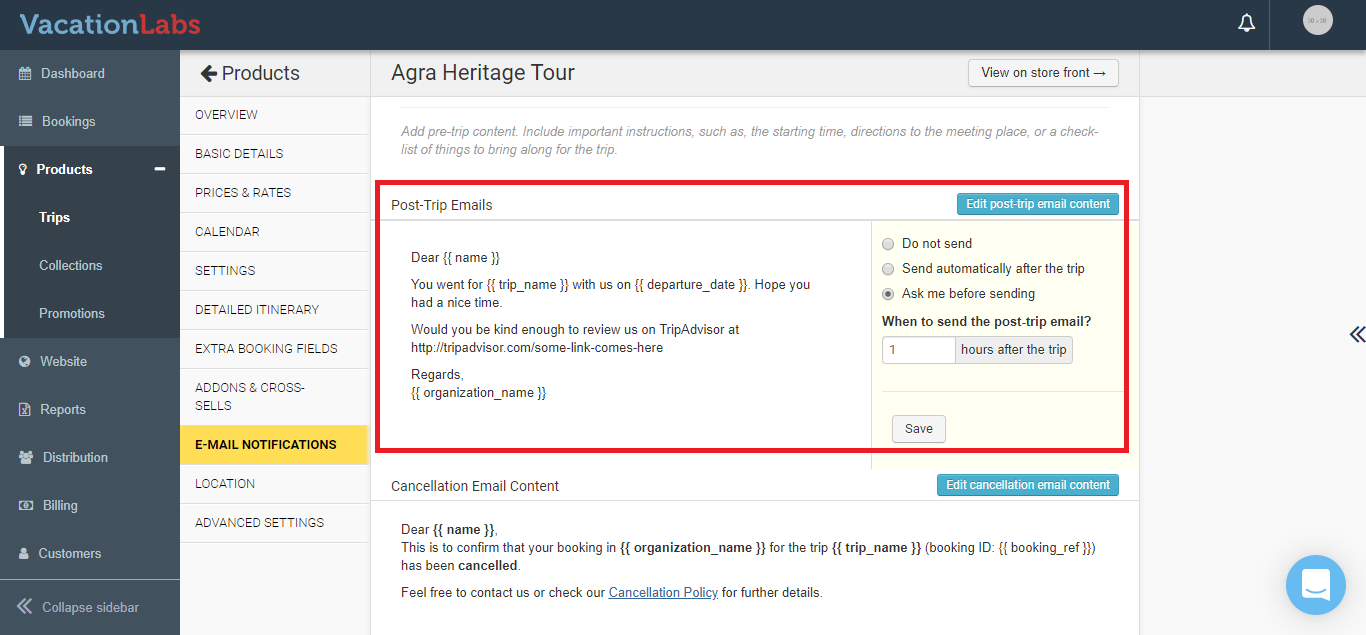Click the hours after the trip field
Viewport: 1366px width, 635px height.
click(918, 350)
